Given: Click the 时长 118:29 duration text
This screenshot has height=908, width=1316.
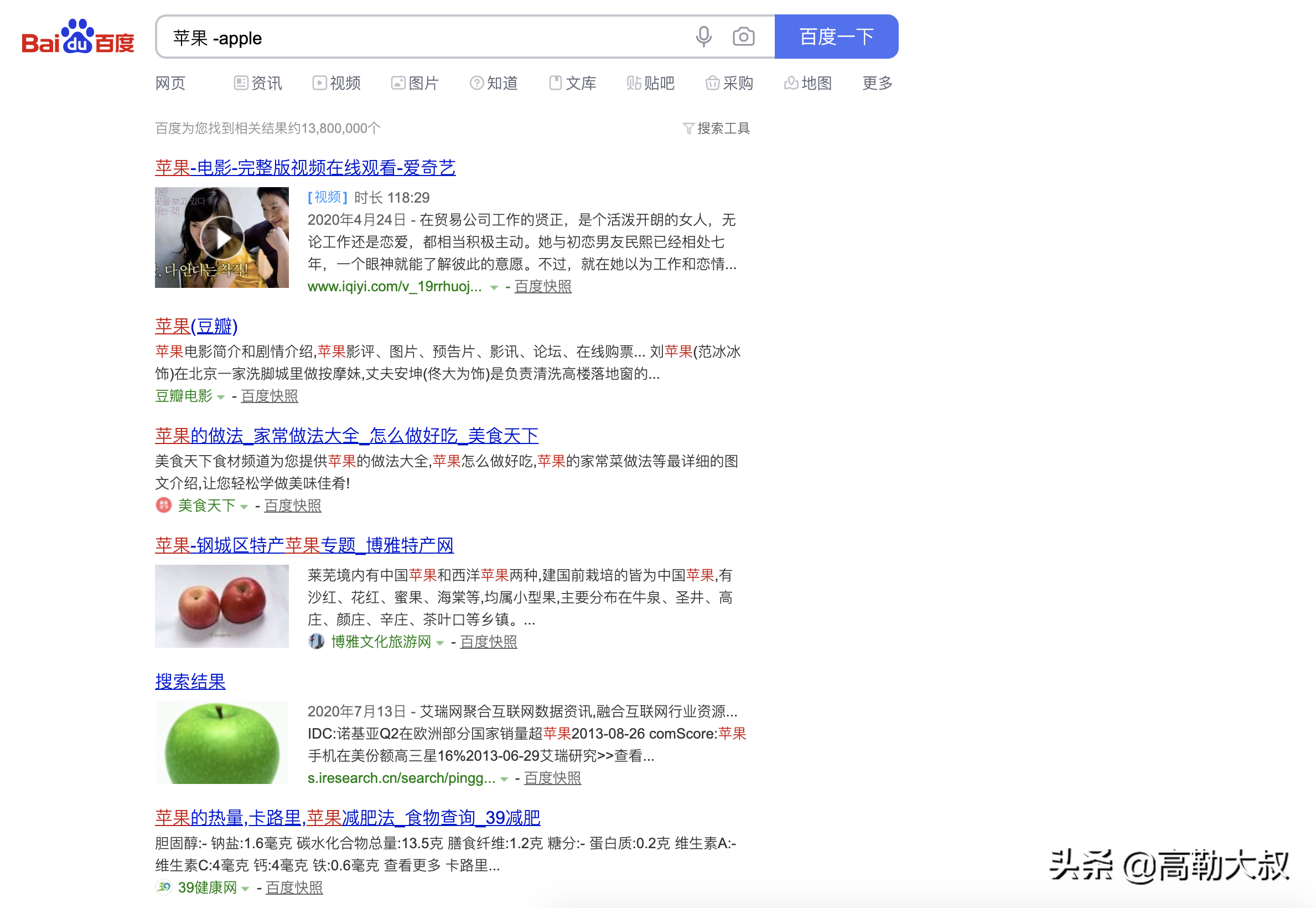Looking at the screenshot, I should click(x=392, y=198).
